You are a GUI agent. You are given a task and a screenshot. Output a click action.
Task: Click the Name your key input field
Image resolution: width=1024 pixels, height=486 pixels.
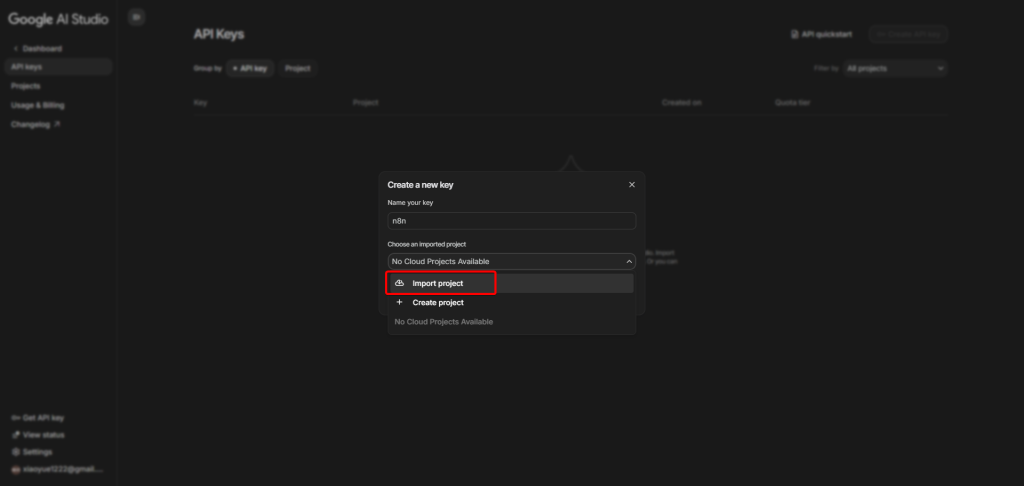(x=511, y=221)
